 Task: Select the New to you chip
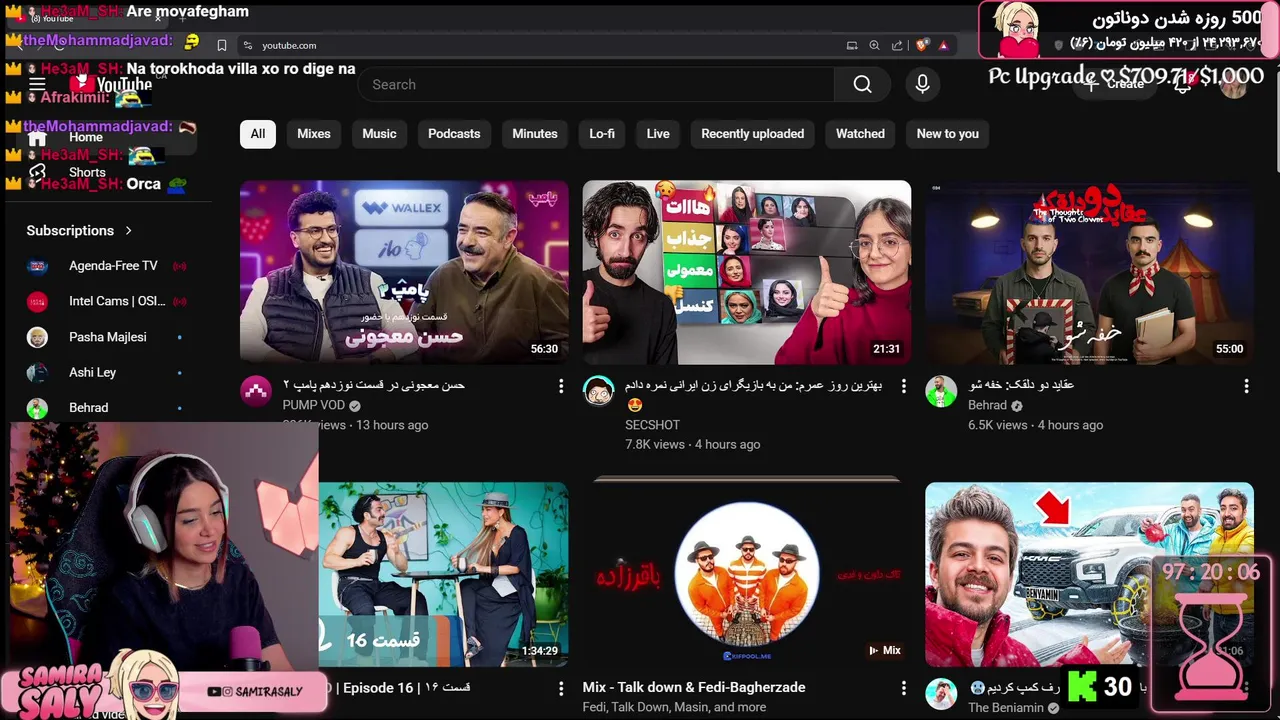coord(948,134)
